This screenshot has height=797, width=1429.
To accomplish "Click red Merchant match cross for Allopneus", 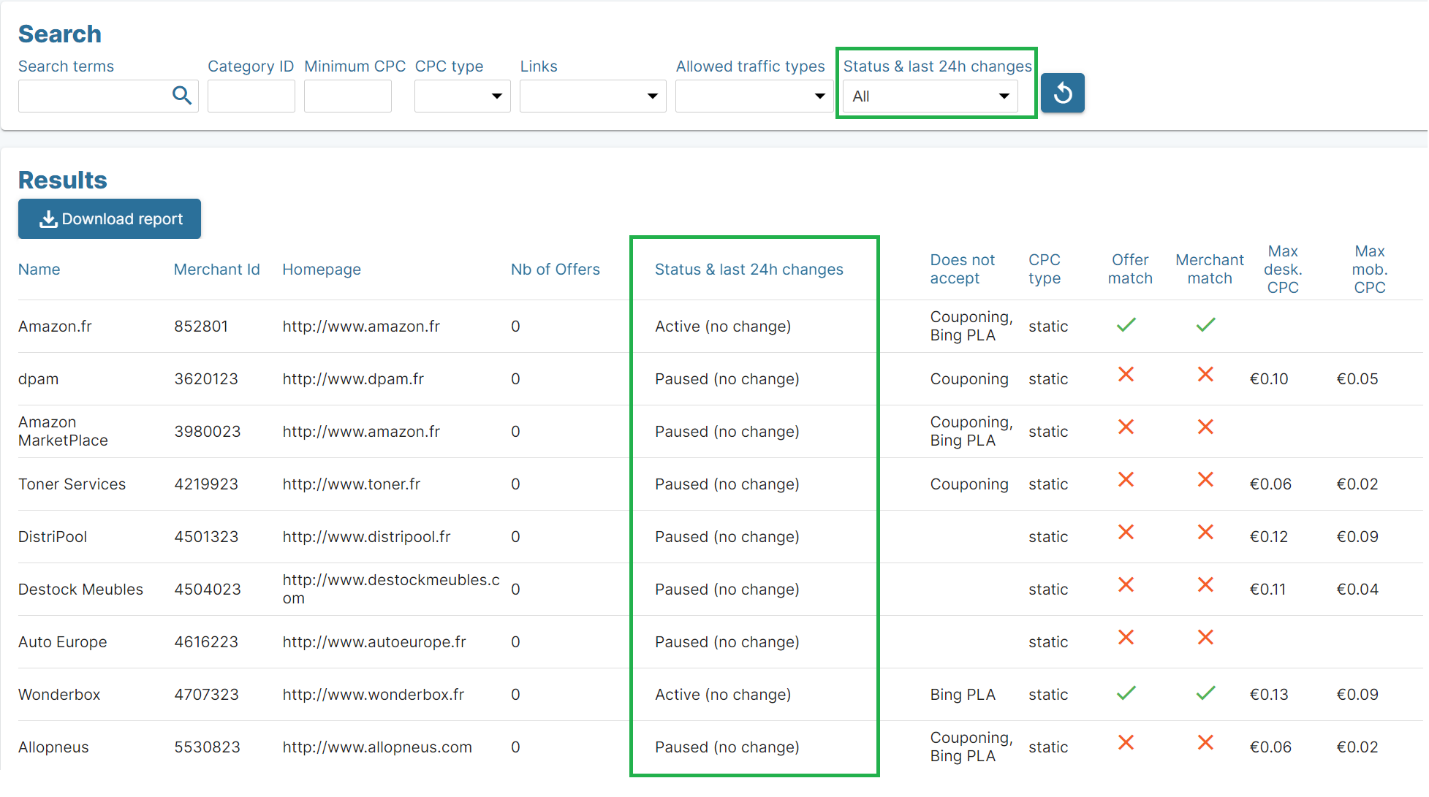I will click(x=1205, y=742).
